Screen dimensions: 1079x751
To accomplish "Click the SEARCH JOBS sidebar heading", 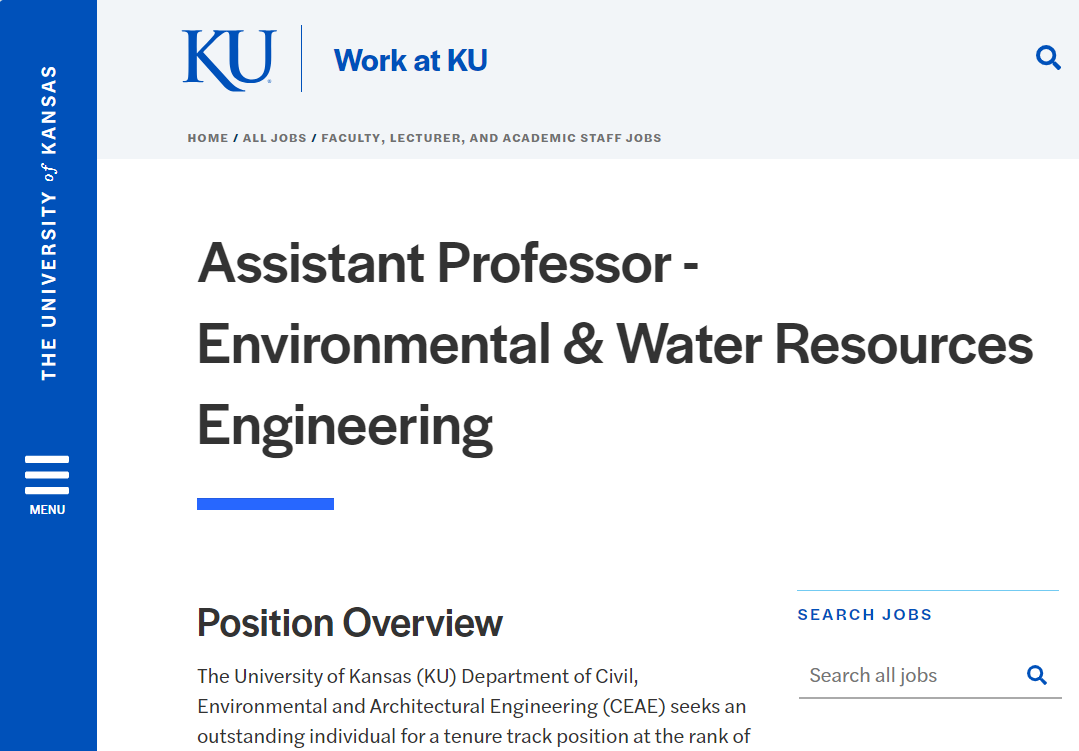I will pyautogui.click(x=864, y=615).
